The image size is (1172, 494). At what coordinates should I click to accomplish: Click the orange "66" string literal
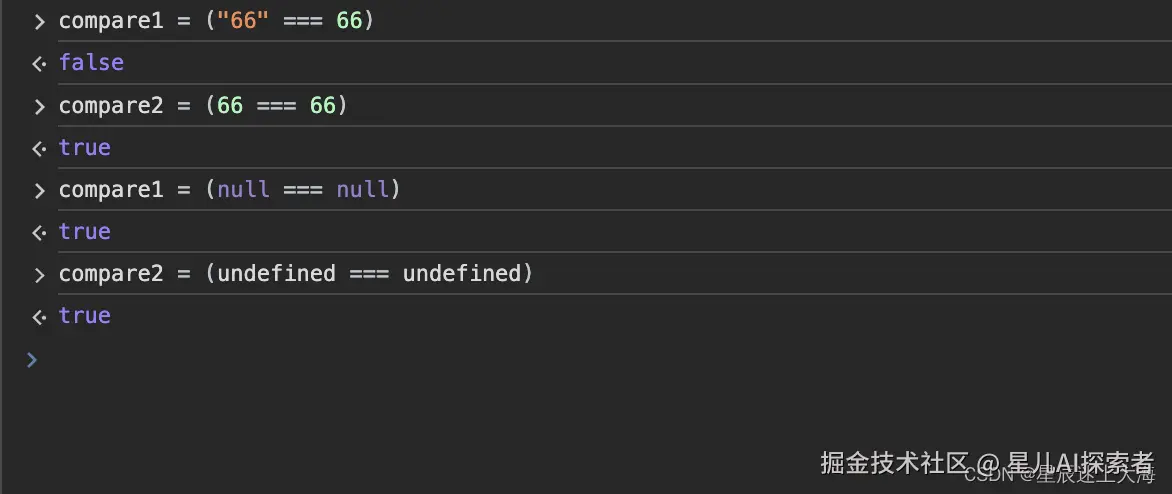tap(243, 21)
